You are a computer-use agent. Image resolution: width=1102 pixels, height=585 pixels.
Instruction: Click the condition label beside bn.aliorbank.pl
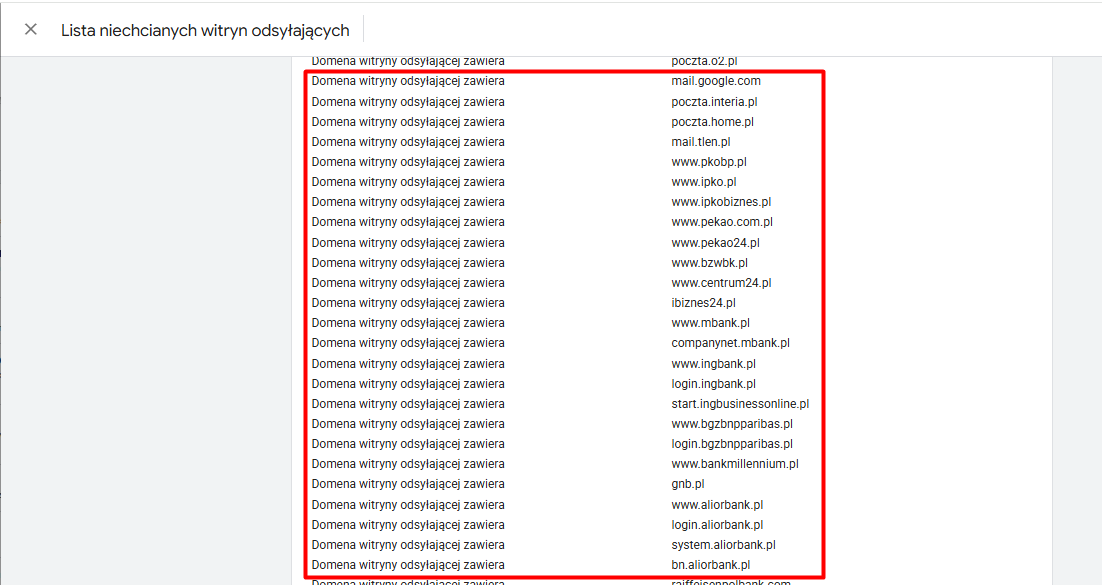(x=408, y=565)
